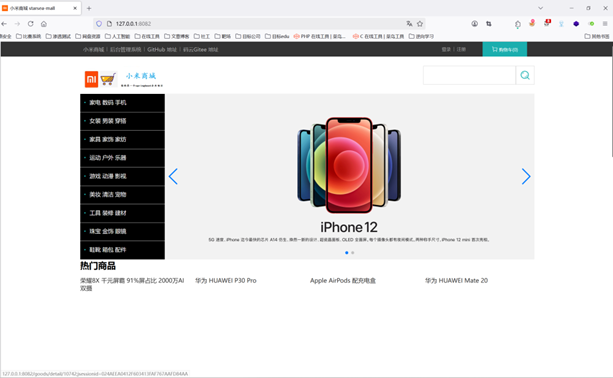Open the Firefox application menu
This screenshot has width=613, height=378.
tap(605, 24)
